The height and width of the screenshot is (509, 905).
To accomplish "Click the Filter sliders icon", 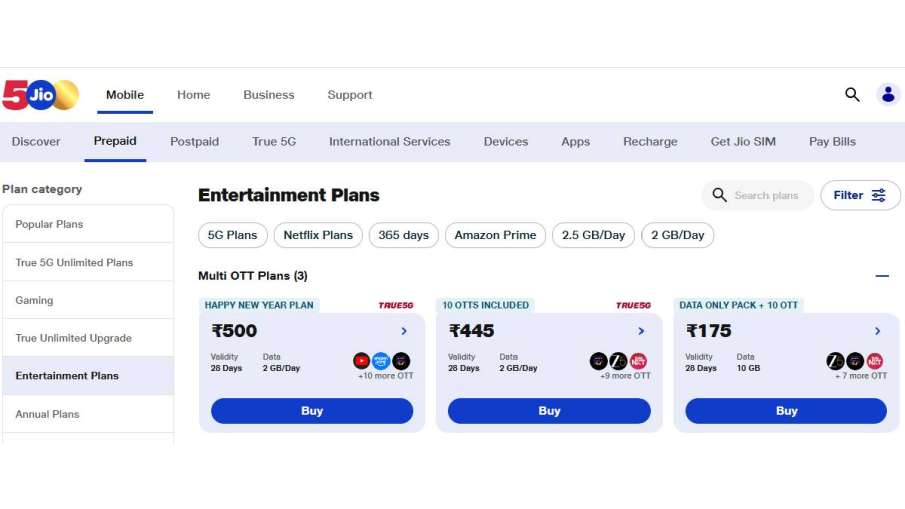I will 879,196.
